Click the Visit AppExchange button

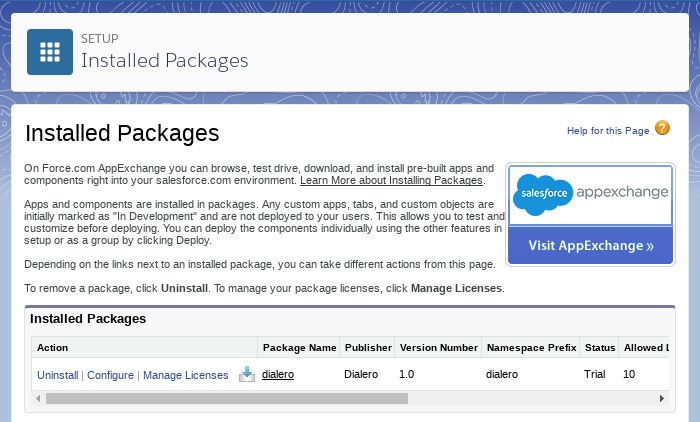point(591,246)
